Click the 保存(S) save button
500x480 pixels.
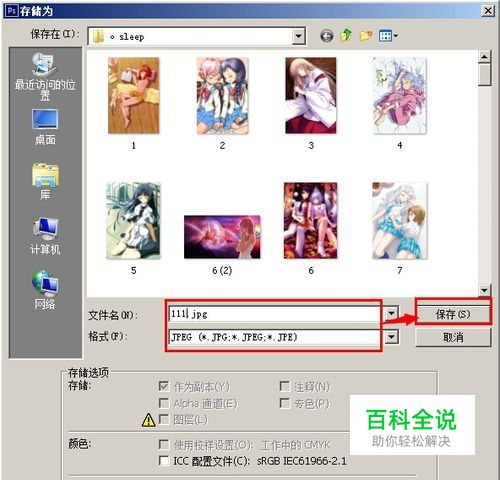453,314
